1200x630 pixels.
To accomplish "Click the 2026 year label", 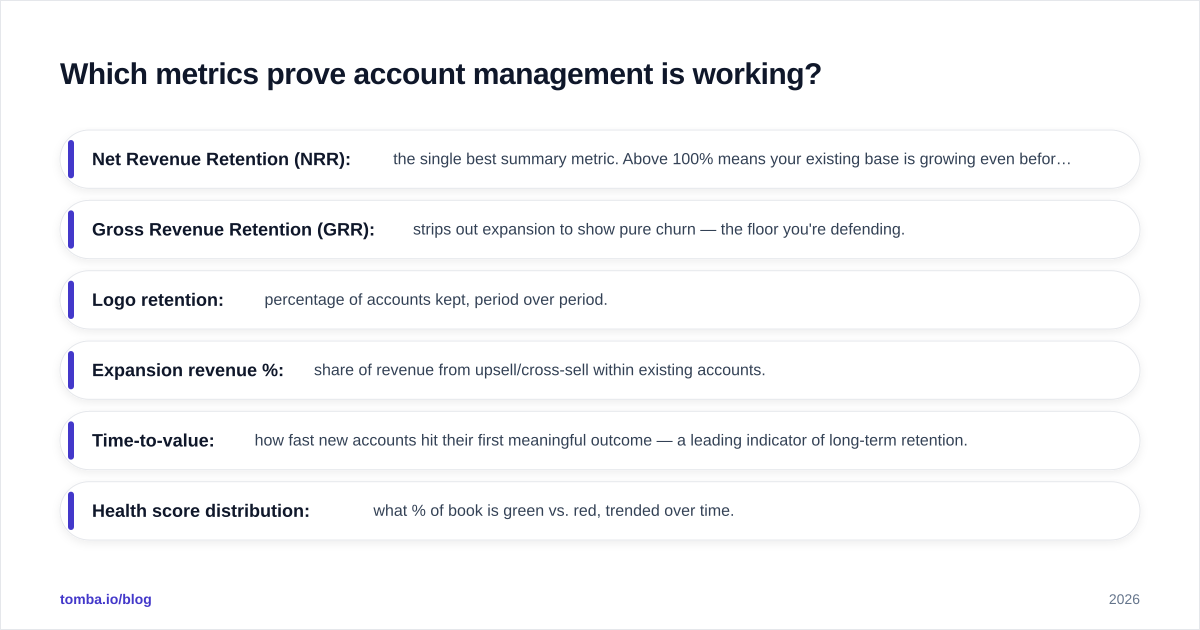I will [1124, 599].
